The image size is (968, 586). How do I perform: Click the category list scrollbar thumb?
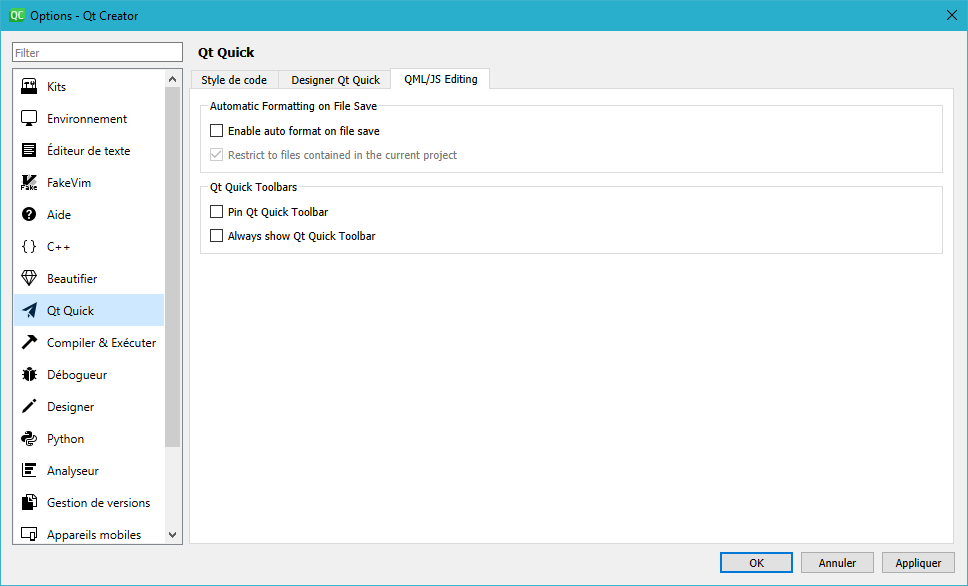coord(172,267)
